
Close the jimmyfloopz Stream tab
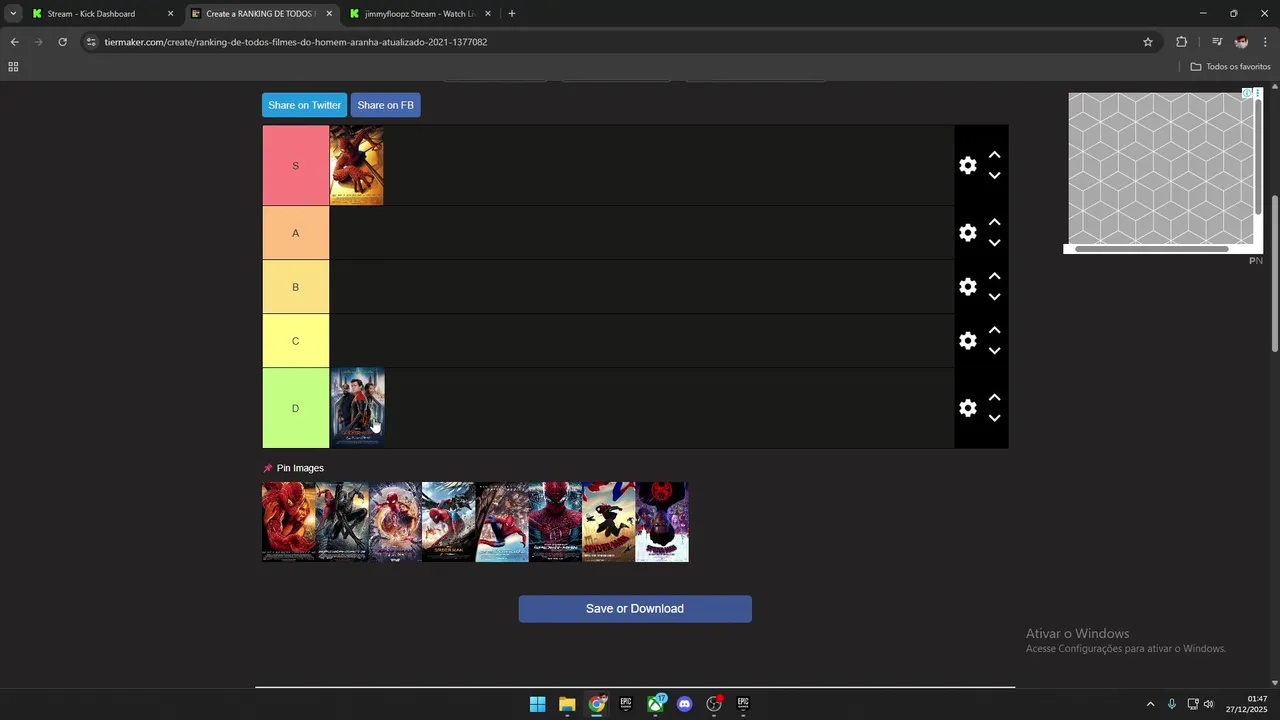[x=488, y=14]
